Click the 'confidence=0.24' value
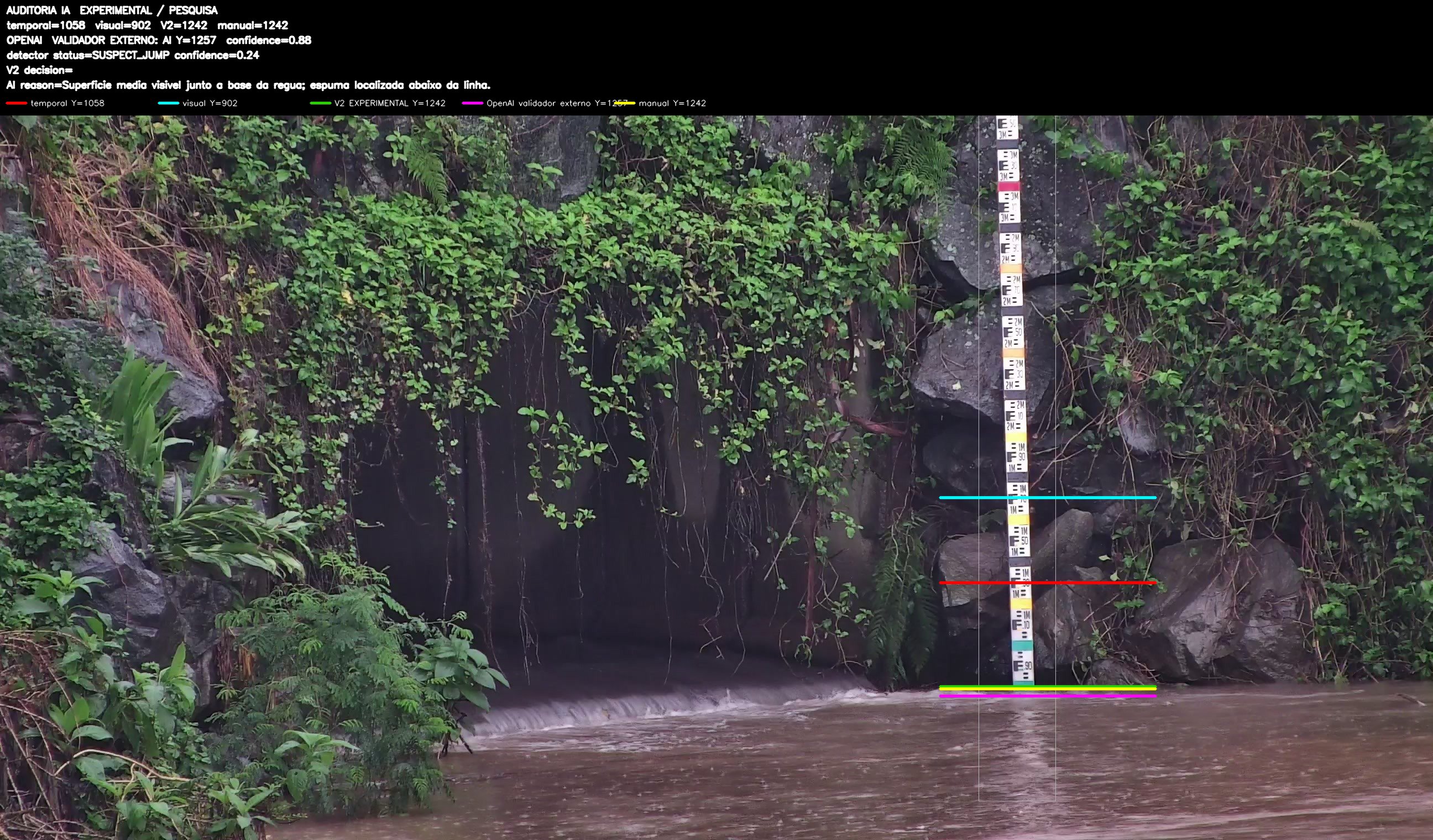The width and height of the screenshot is (1433, 840). click(217, 55)
